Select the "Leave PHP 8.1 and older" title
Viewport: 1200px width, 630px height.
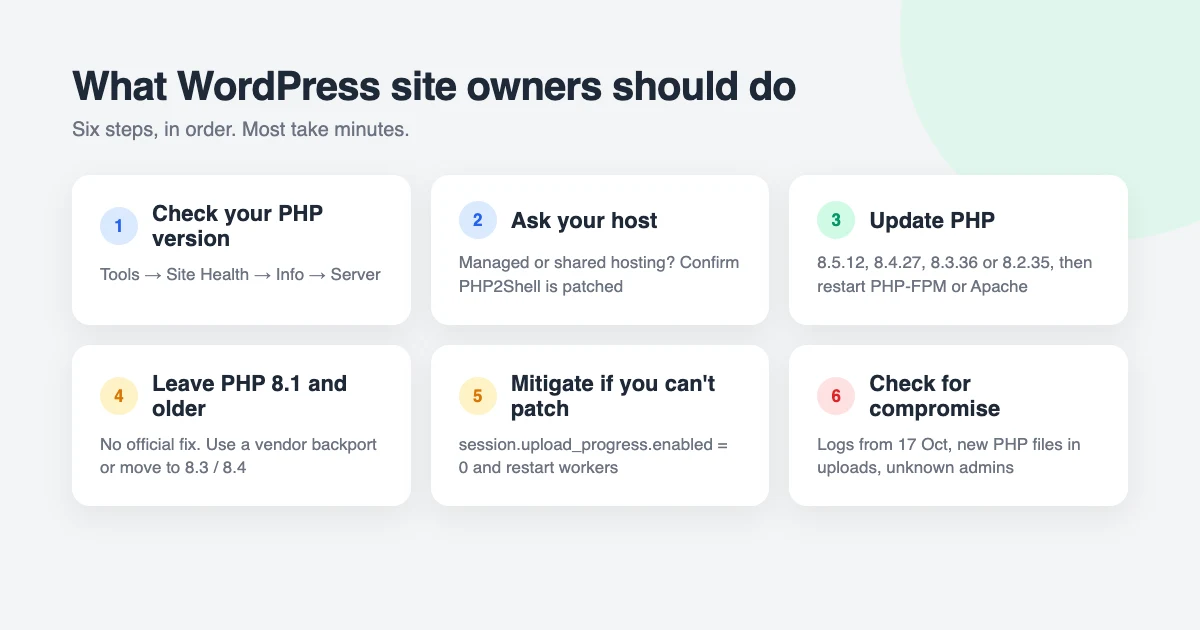coord(250,396)
